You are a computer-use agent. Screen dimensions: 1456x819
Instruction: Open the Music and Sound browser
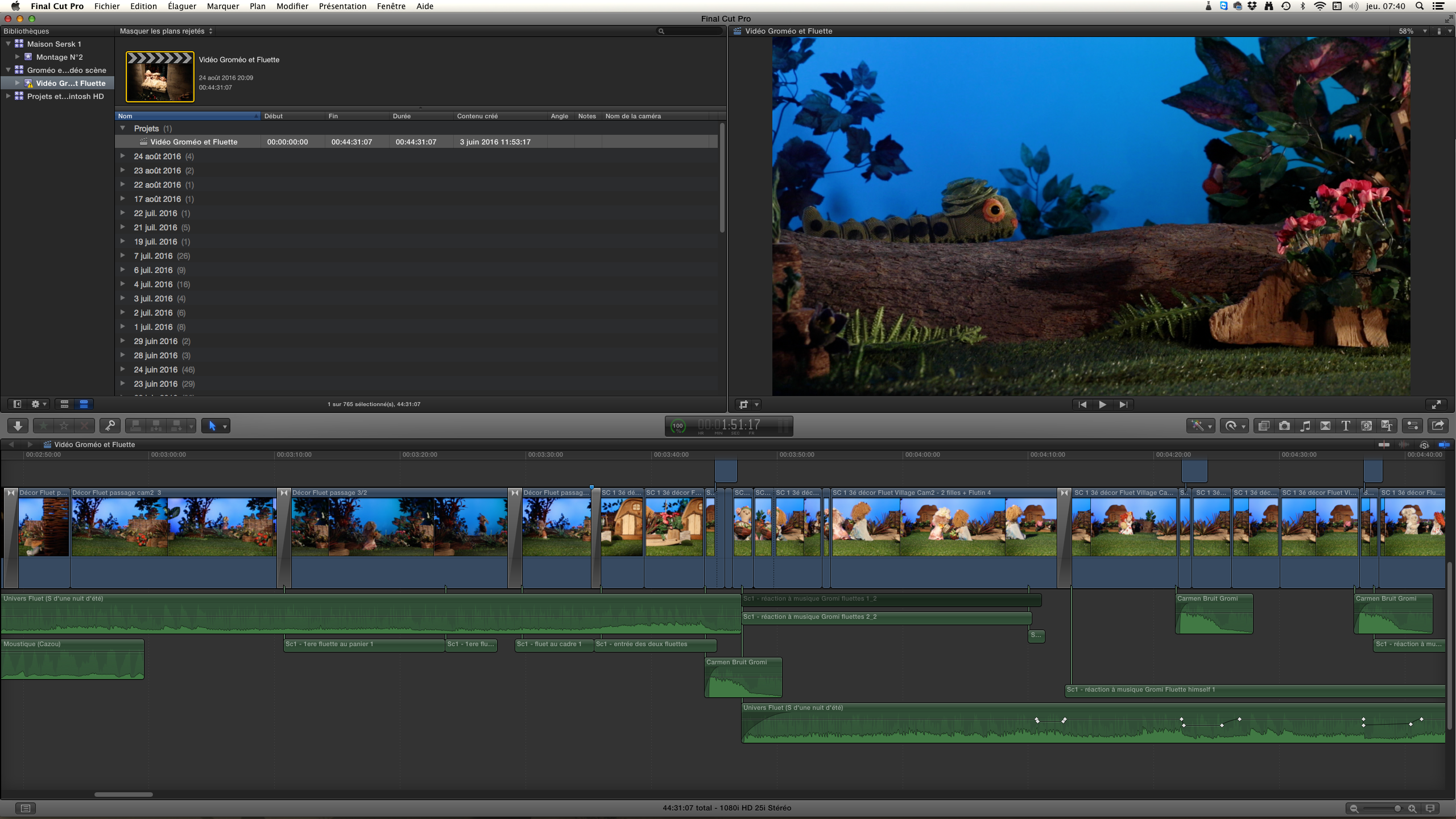(1305, 425)
